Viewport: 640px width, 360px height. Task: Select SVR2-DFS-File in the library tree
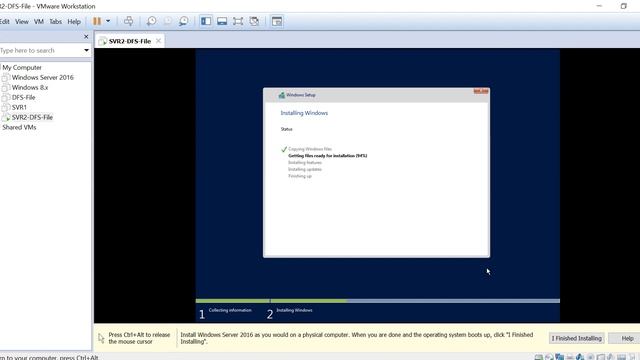[x=32, y=117]
